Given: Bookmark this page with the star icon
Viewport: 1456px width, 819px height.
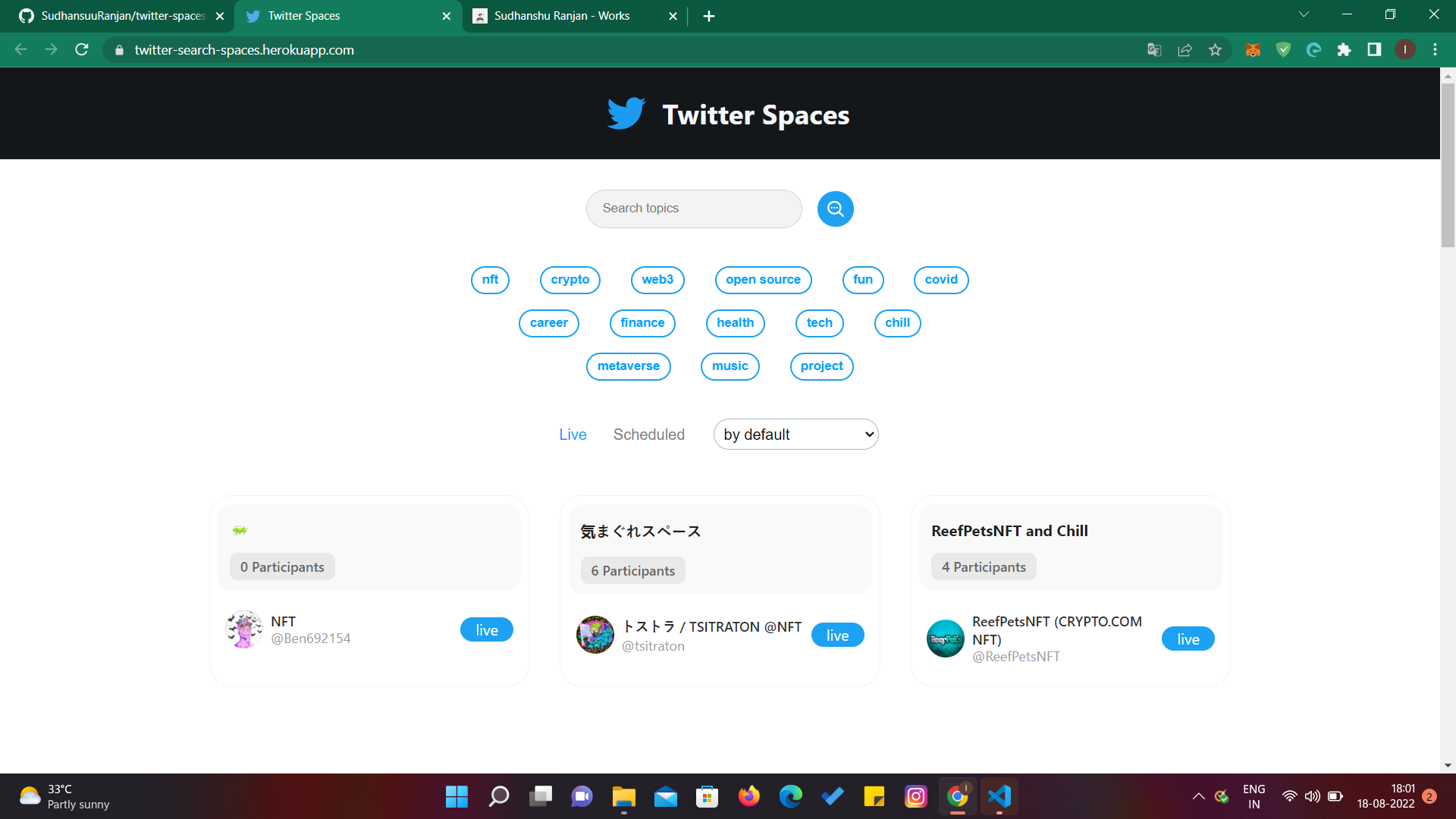Looking at the screenshot, I should (1215, 50).
